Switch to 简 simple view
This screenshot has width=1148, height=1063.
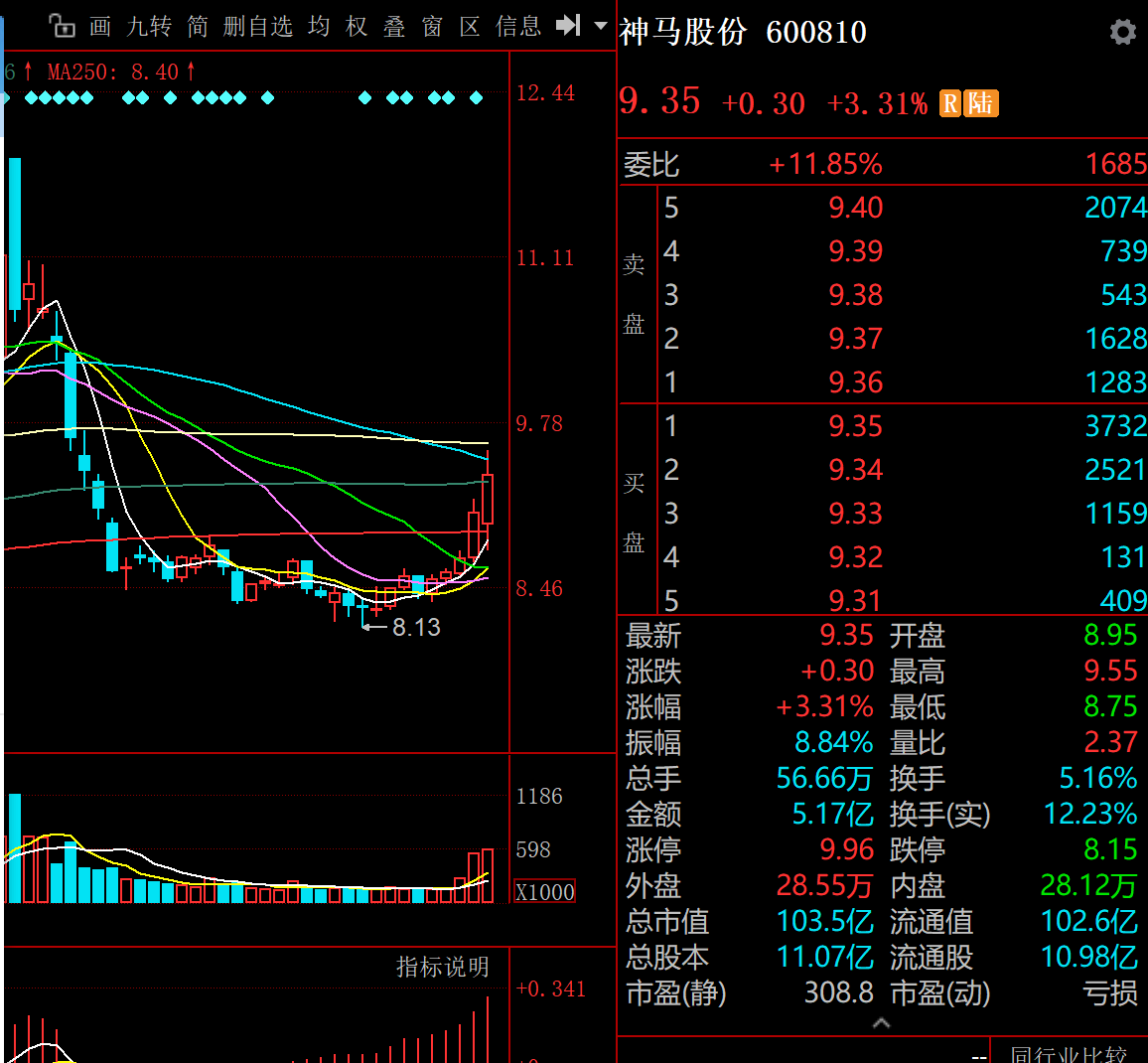[x=198, y=27]
